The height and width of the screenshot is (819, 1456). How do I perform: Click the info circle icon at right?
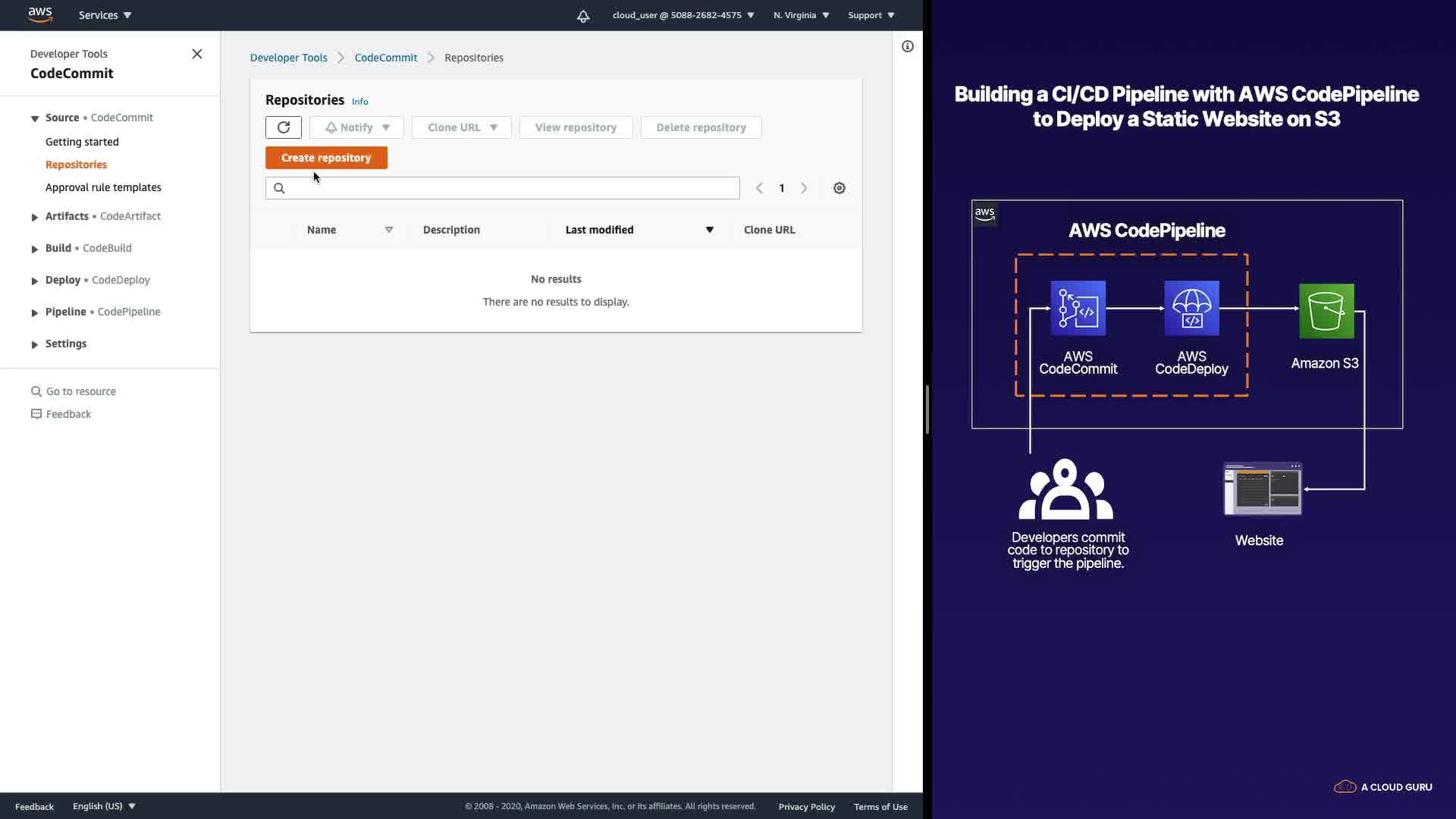coord(908,46)
